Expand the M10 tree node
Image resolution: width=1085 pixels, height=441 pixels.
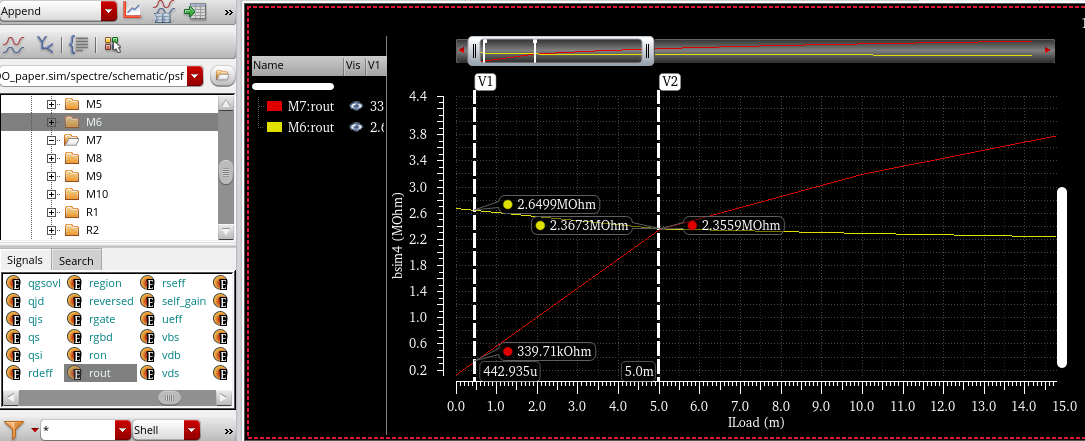(x=51, y=195)
